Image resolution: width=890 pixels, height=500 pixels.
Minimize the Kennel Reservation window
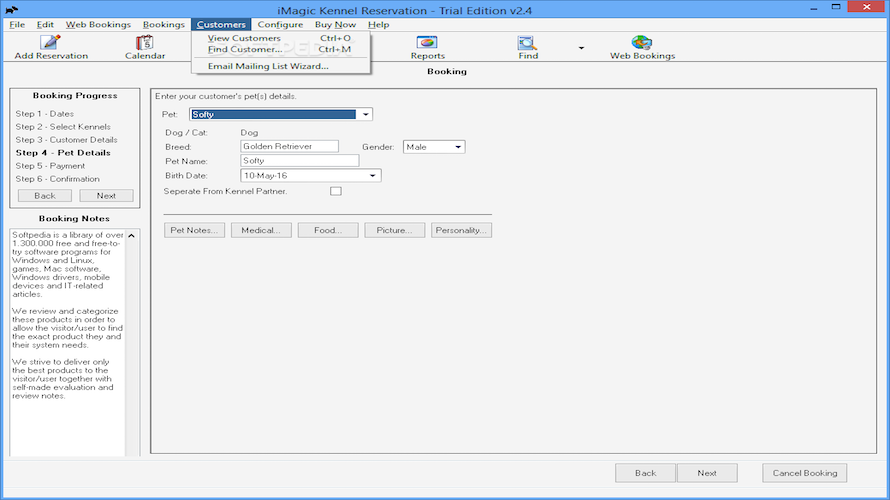click(813, 8)
